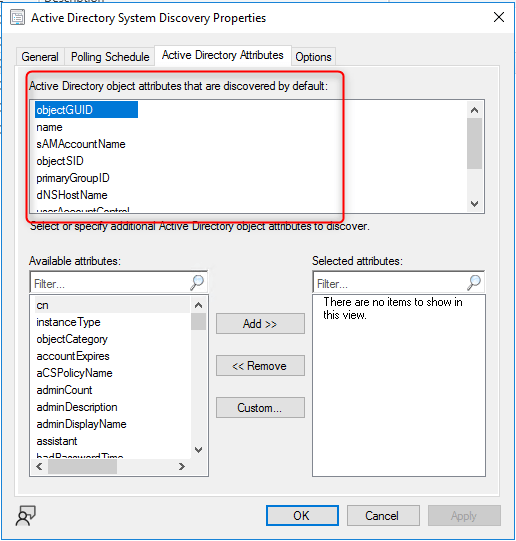Viewport: 516px width, 541px height.
Task: Select objectGUID in default attributes list
Action: point(86,110)
